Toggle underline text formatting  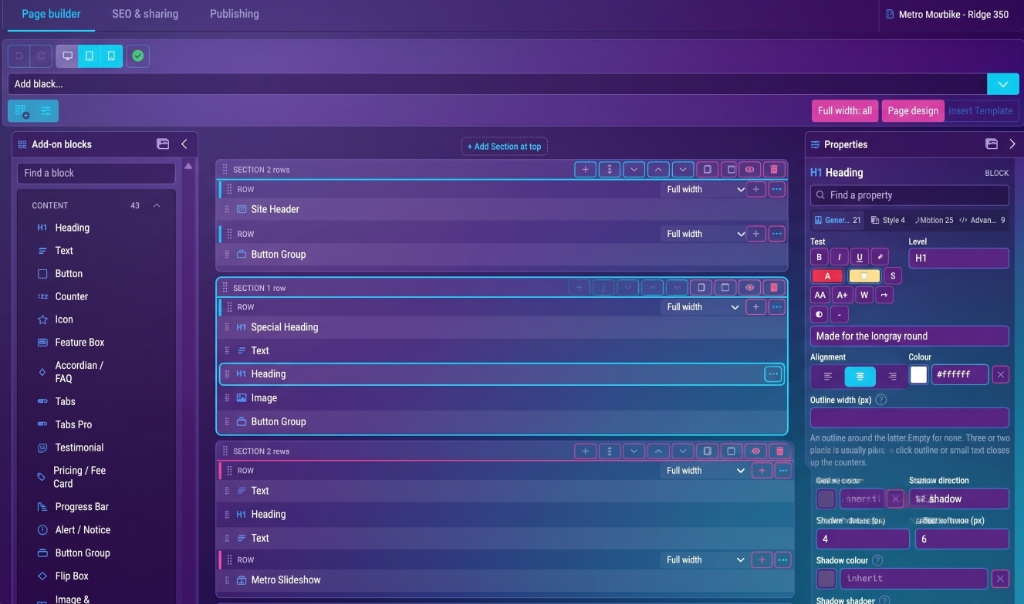tap(859, 257)
